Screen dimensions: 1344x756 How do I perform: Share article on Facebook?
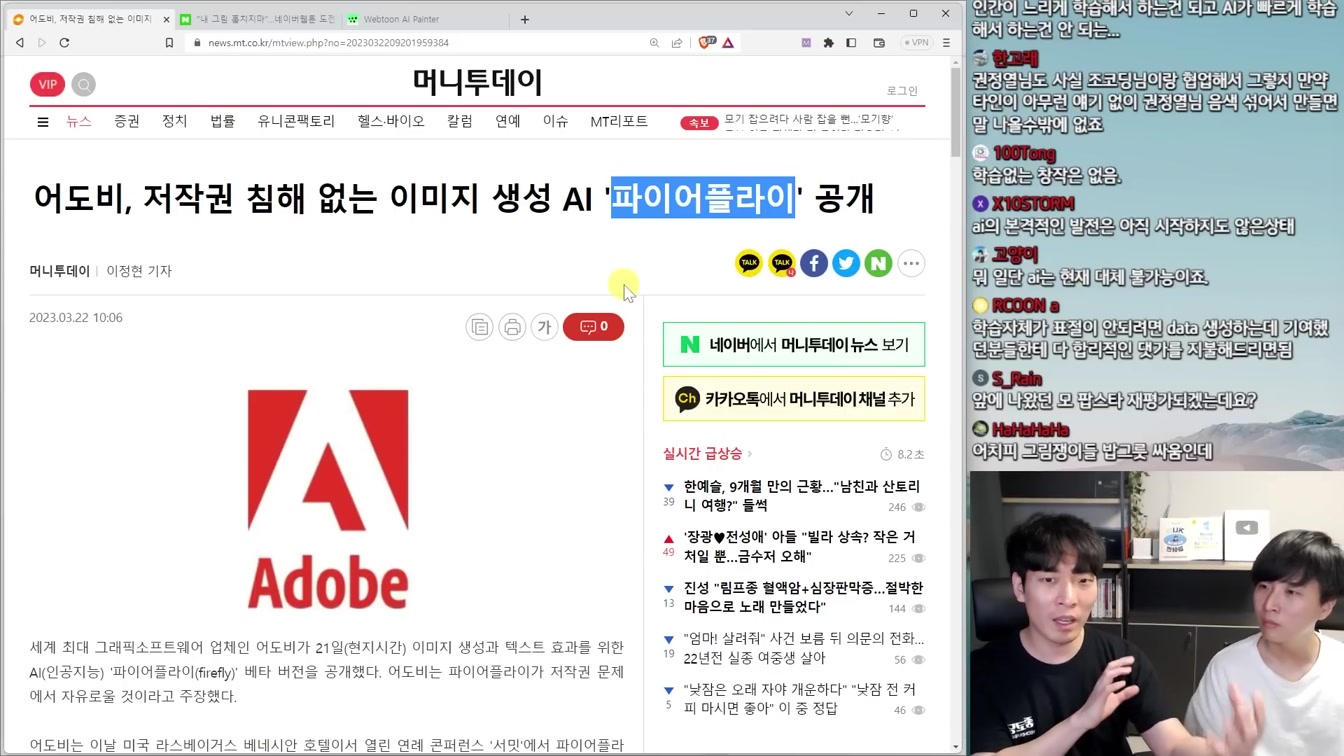tap(814, 263)
